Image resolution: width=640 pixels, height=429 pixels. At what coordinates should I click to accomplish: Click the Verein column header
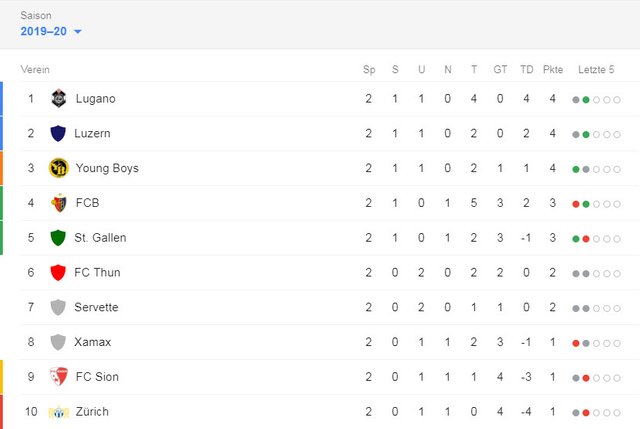[x=35, y=69]
